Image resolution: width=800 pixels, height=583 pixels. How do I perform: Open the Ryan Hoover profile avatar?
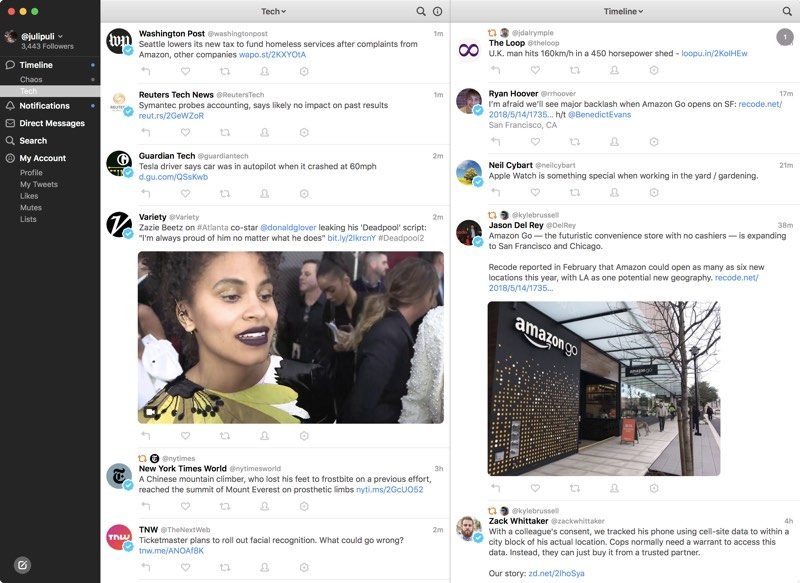click(x=469, y=101)
